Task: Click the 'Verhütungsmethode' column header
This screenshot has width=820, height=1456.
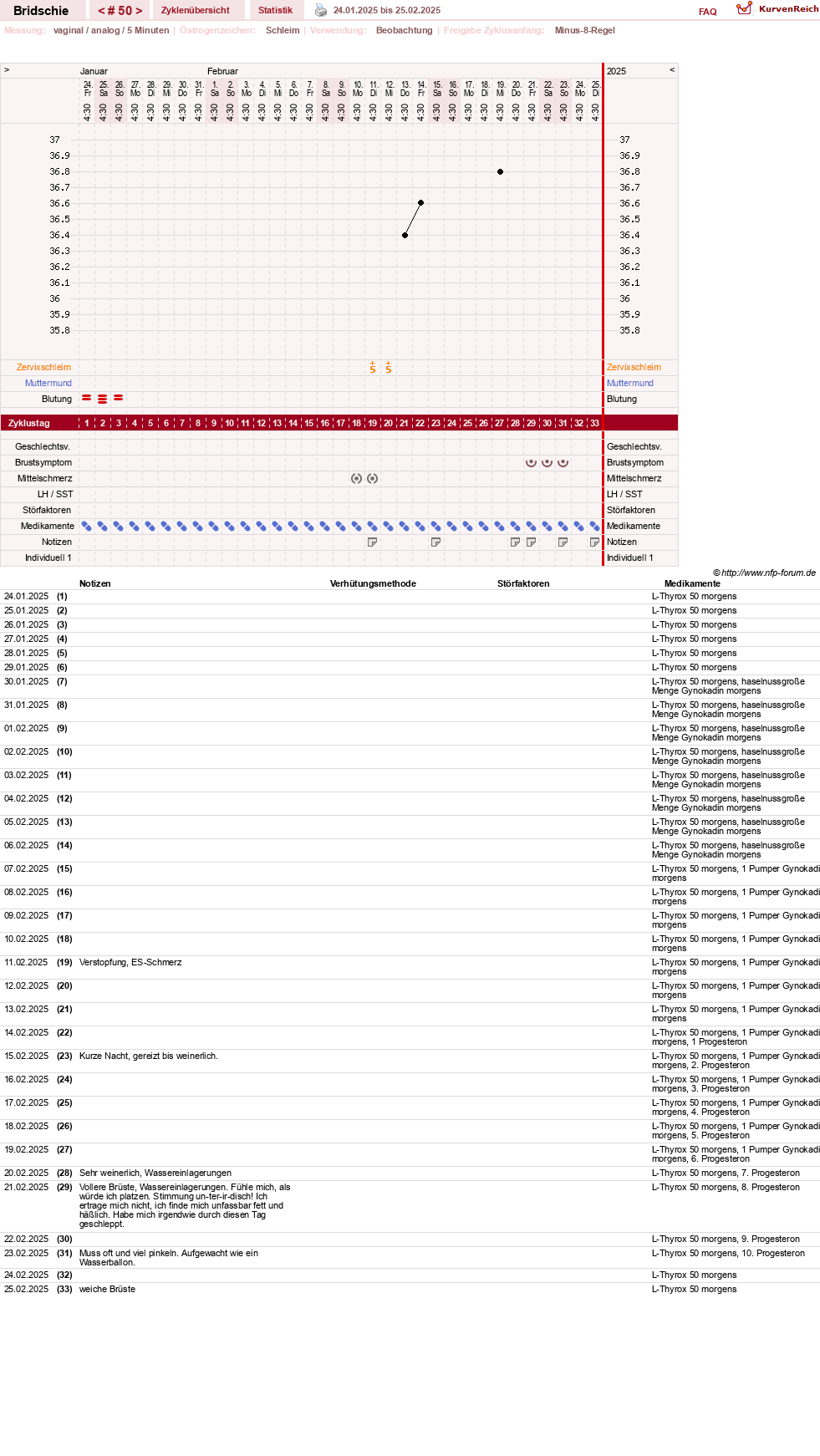Action: (373, 583)
